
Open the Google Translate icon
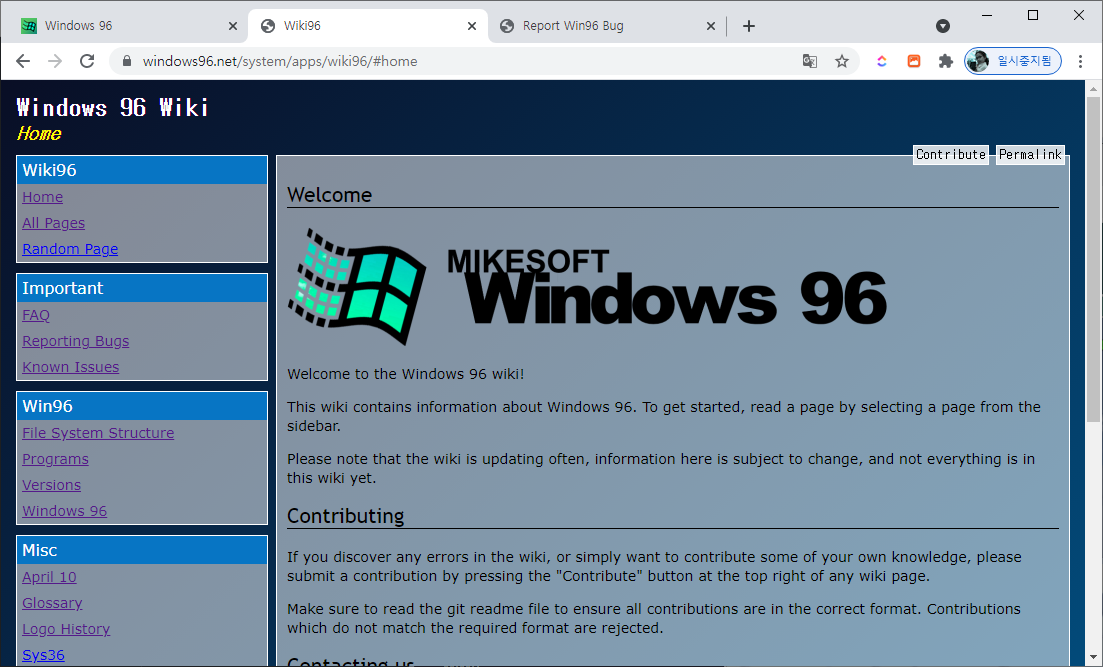click(x=810, y=61)
